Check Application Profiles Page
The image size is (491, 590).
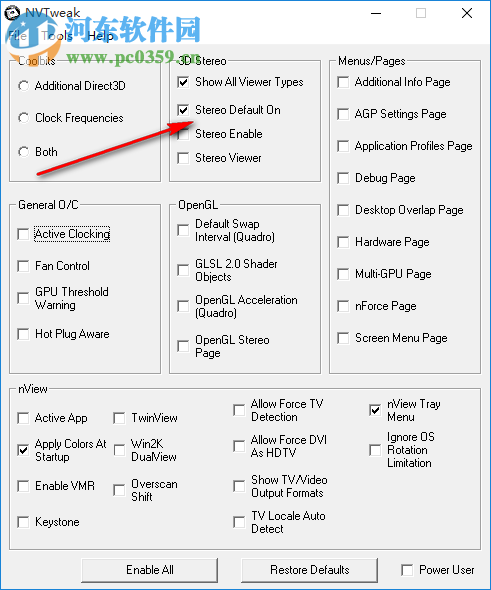[x=343, y=146]
